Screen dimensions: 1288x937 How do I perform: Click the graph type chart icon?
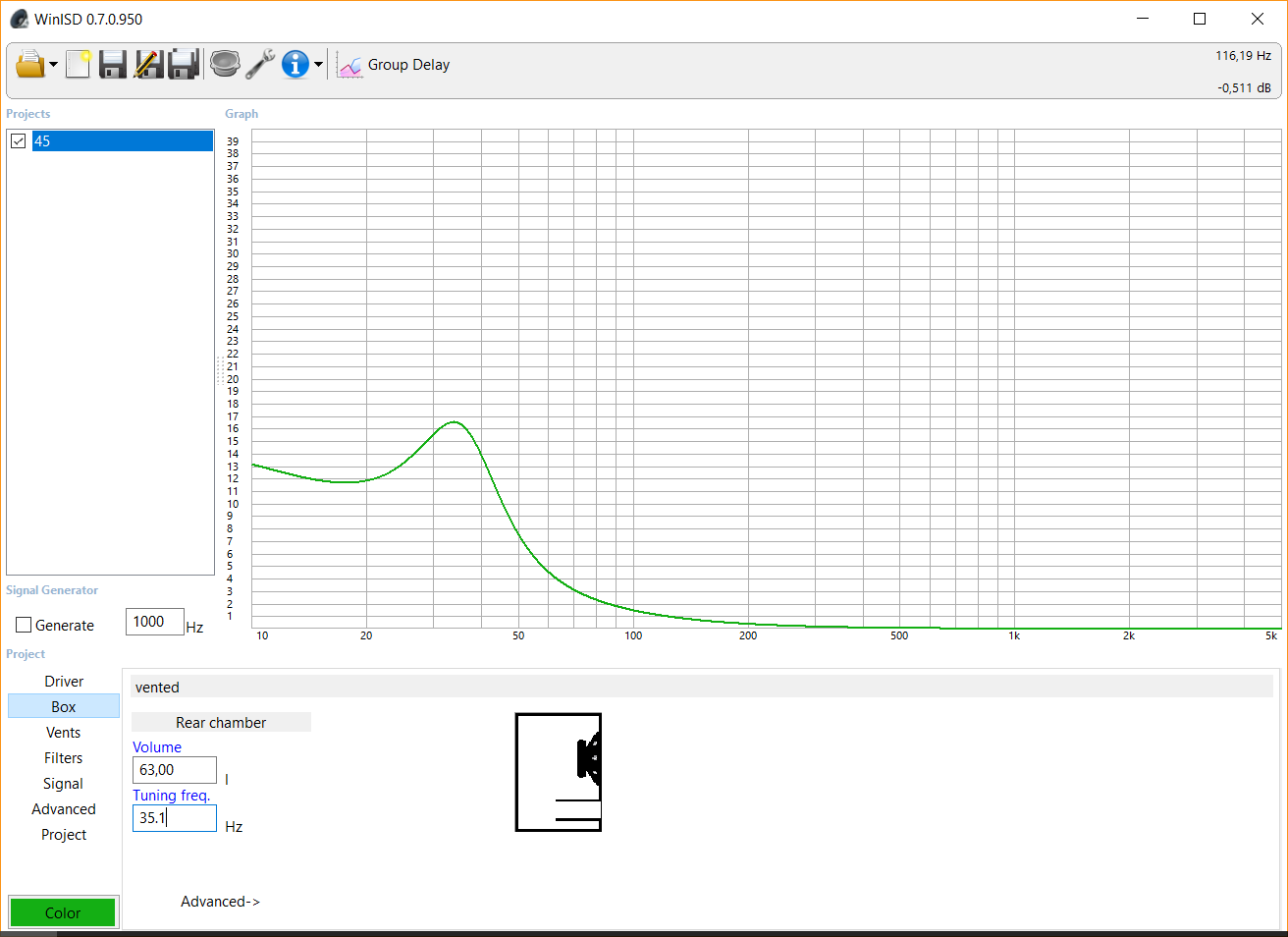point(349,65)
